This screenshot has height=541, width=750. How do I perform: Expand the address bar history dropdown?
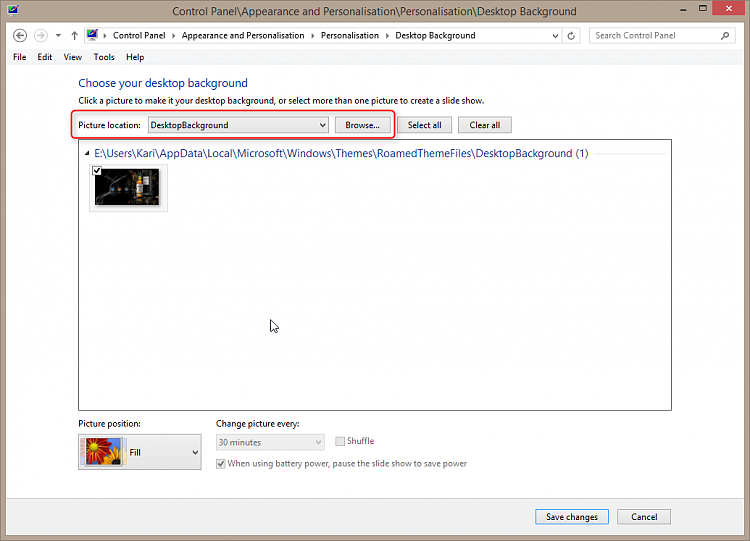[555, 35]
